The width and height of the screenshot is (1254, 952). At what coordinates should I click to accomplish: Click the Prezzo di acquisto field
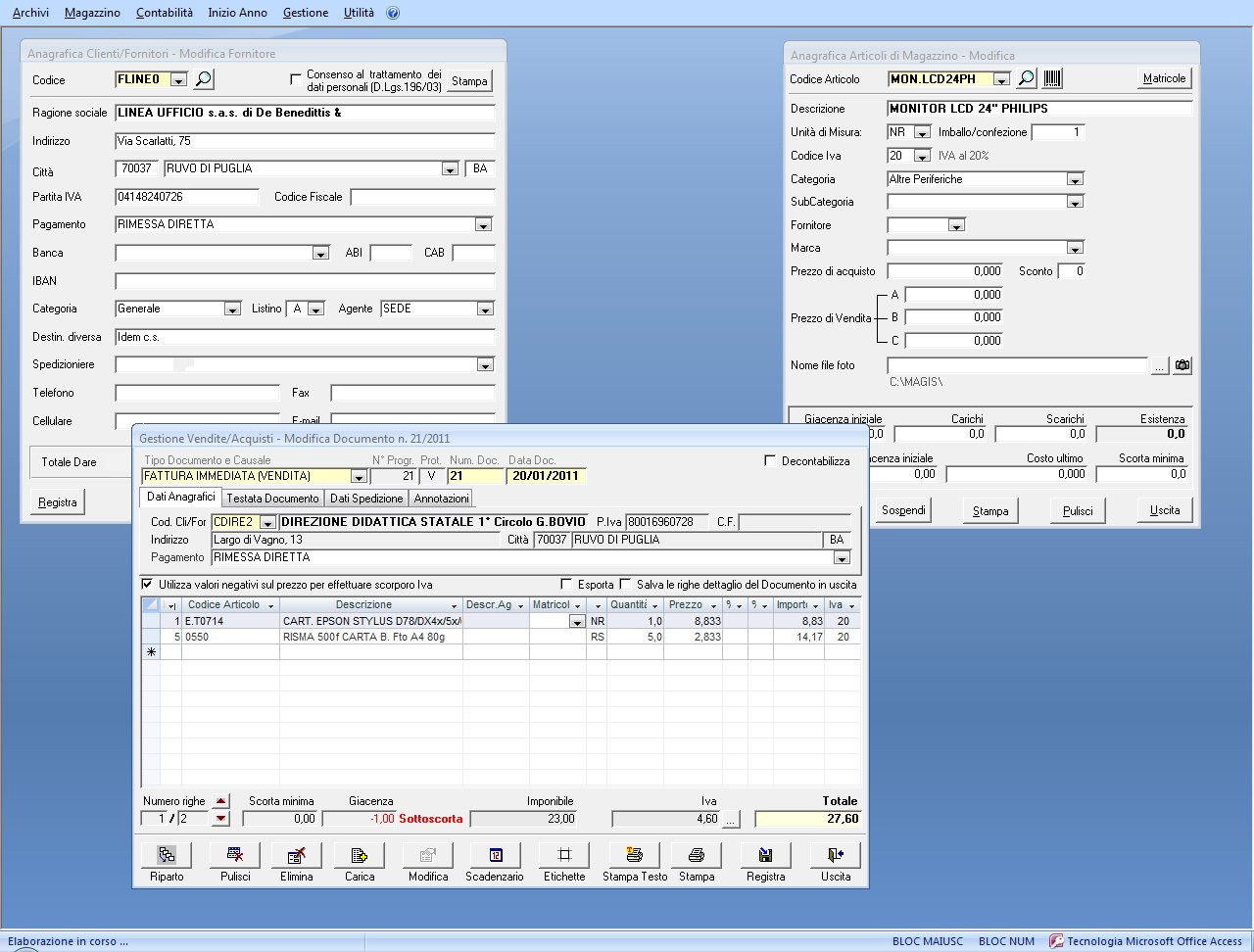[945, 271]
